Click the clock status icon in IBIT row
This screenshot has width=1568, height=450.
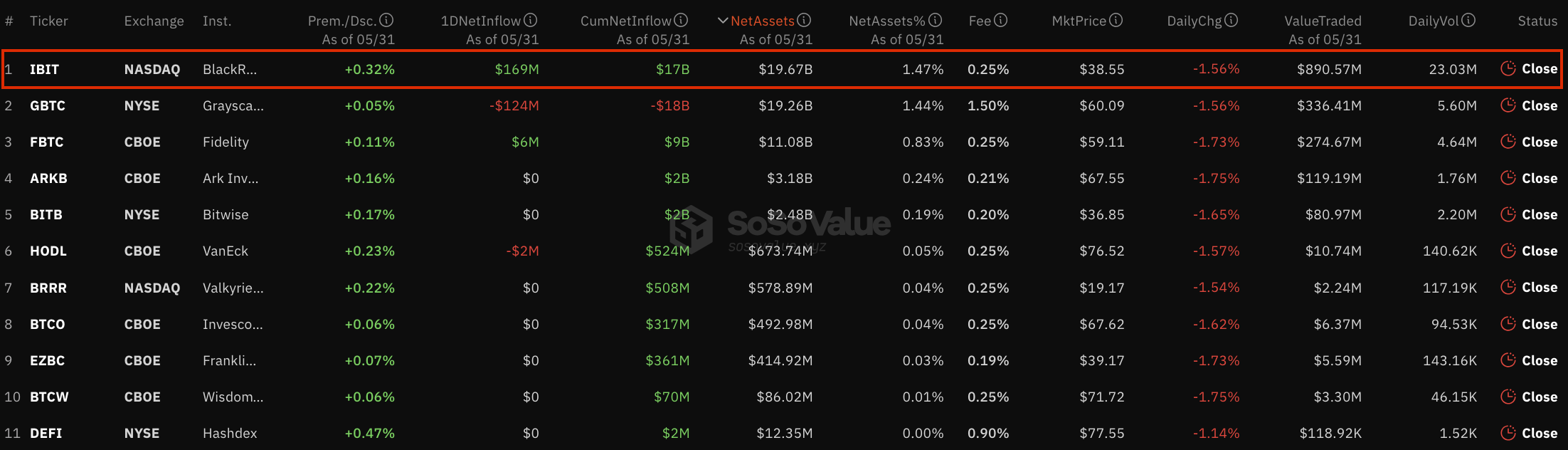click(x=1508, y=68)
